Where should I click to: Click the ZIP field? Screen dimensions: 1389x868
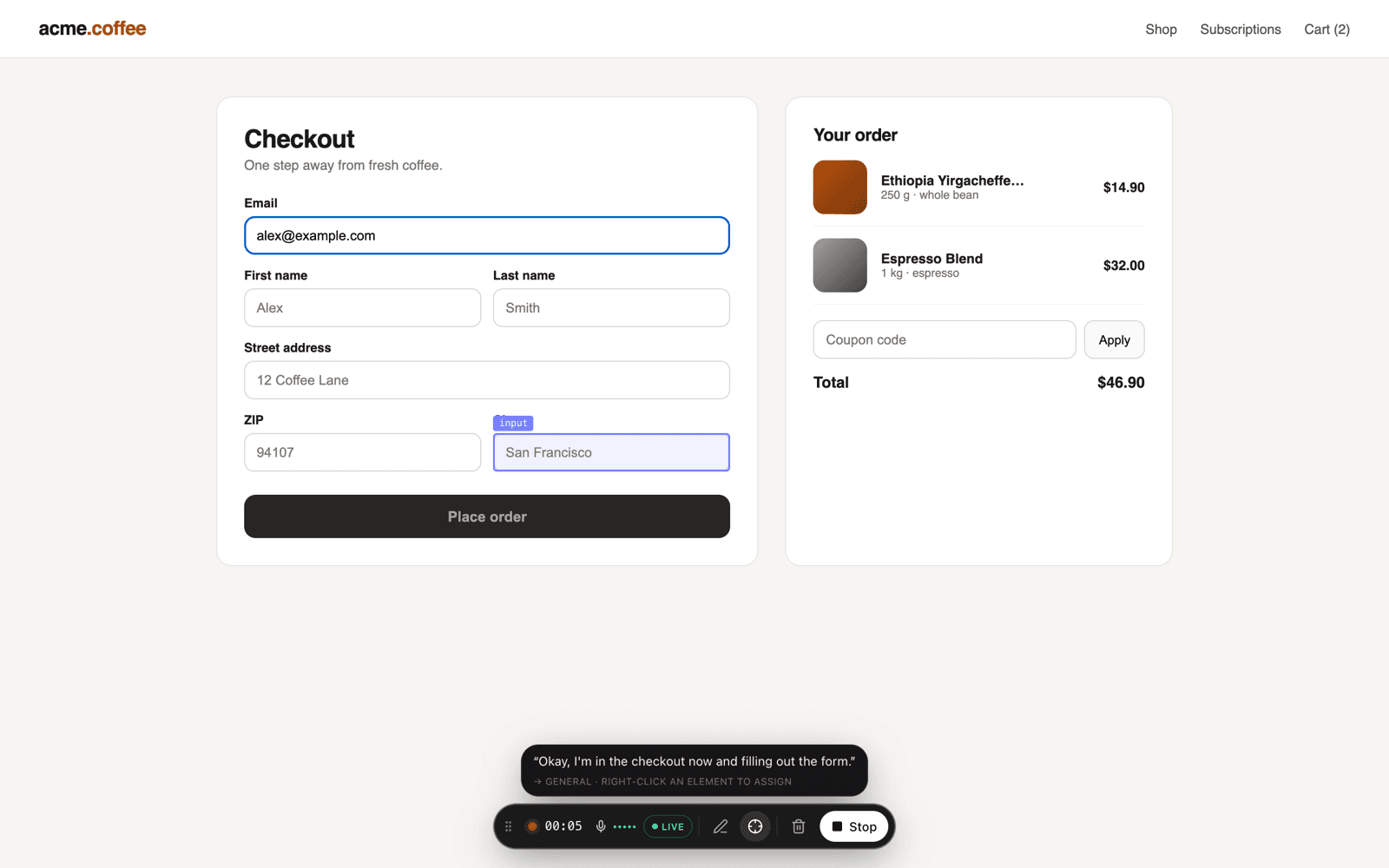tap(362, 452)
